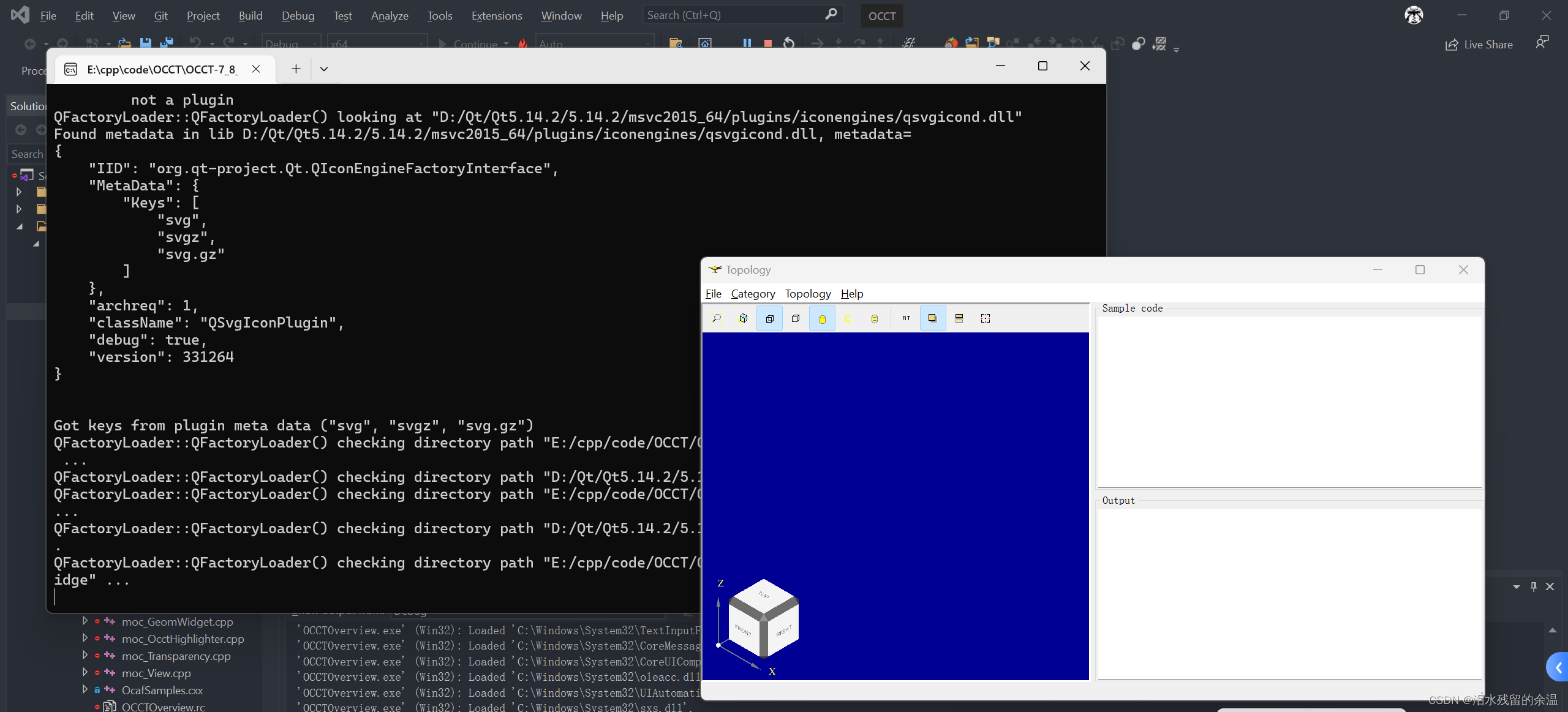
Task: Add a new terminal tab
Action: [296, 69]
